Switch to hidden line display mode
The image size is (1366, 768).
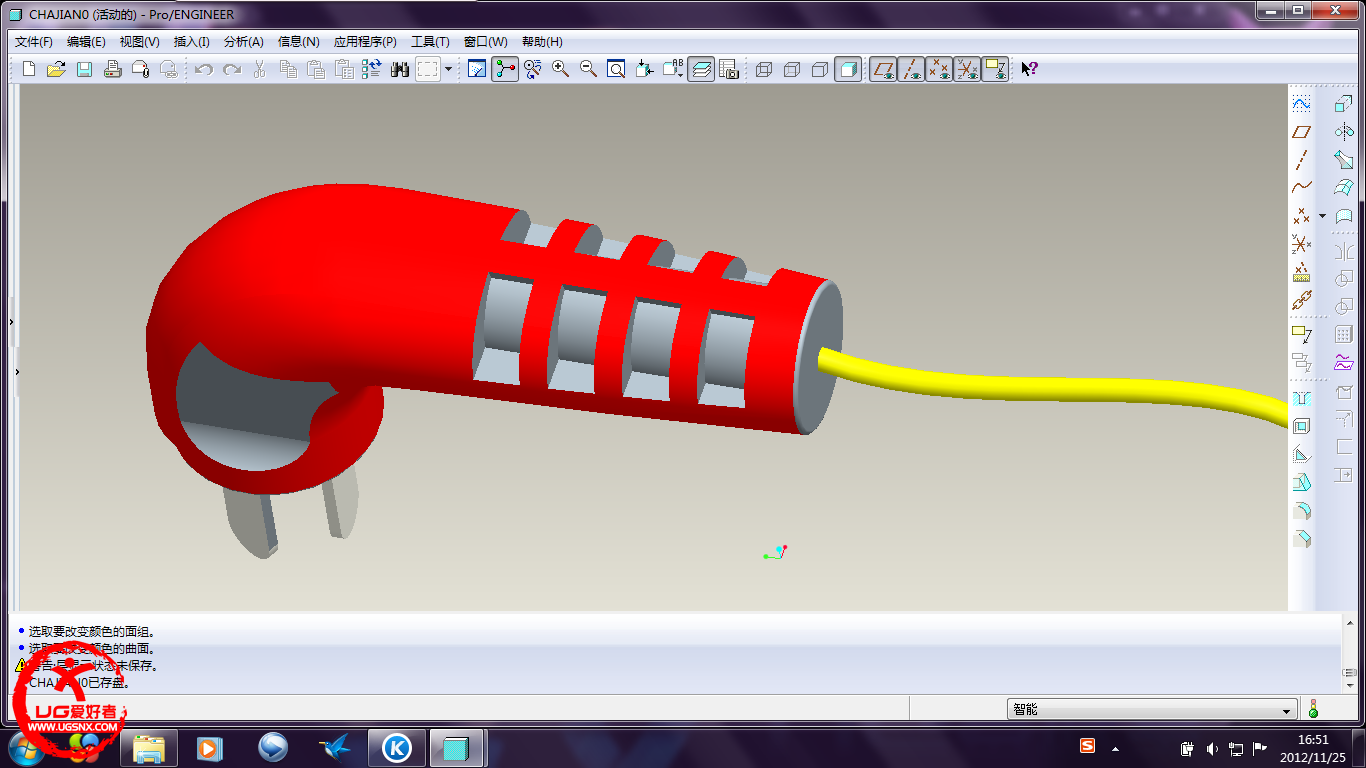pos(792,69)
